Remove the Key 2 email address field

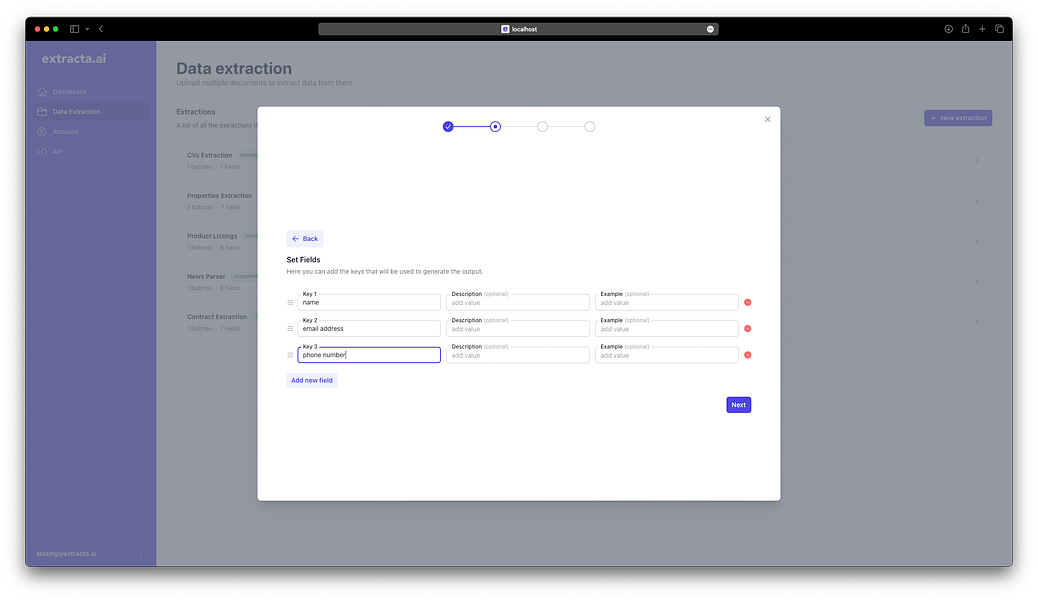pos(747,328)
